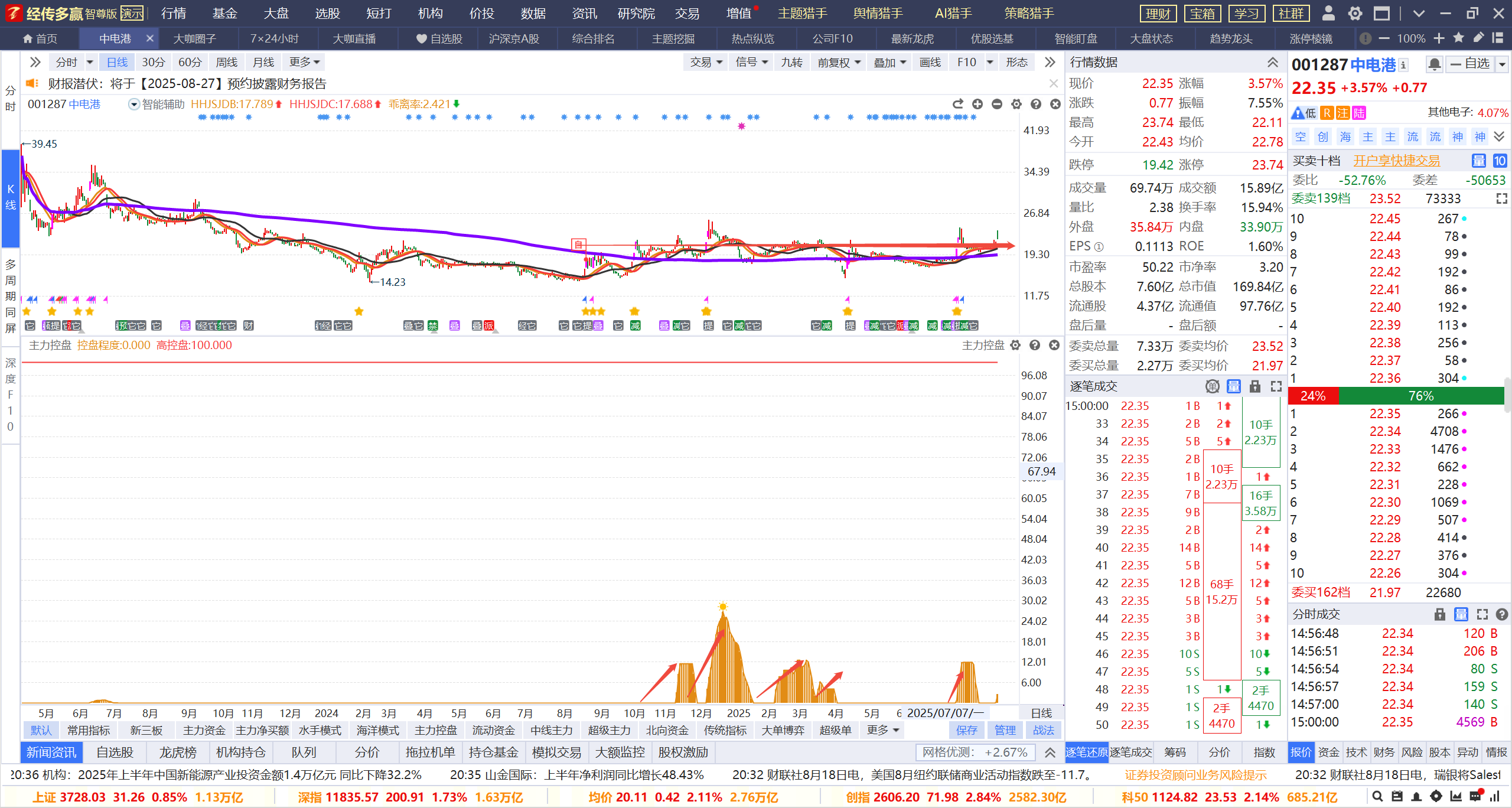Select the 主力资金 indicator tab

click(204, 731)
